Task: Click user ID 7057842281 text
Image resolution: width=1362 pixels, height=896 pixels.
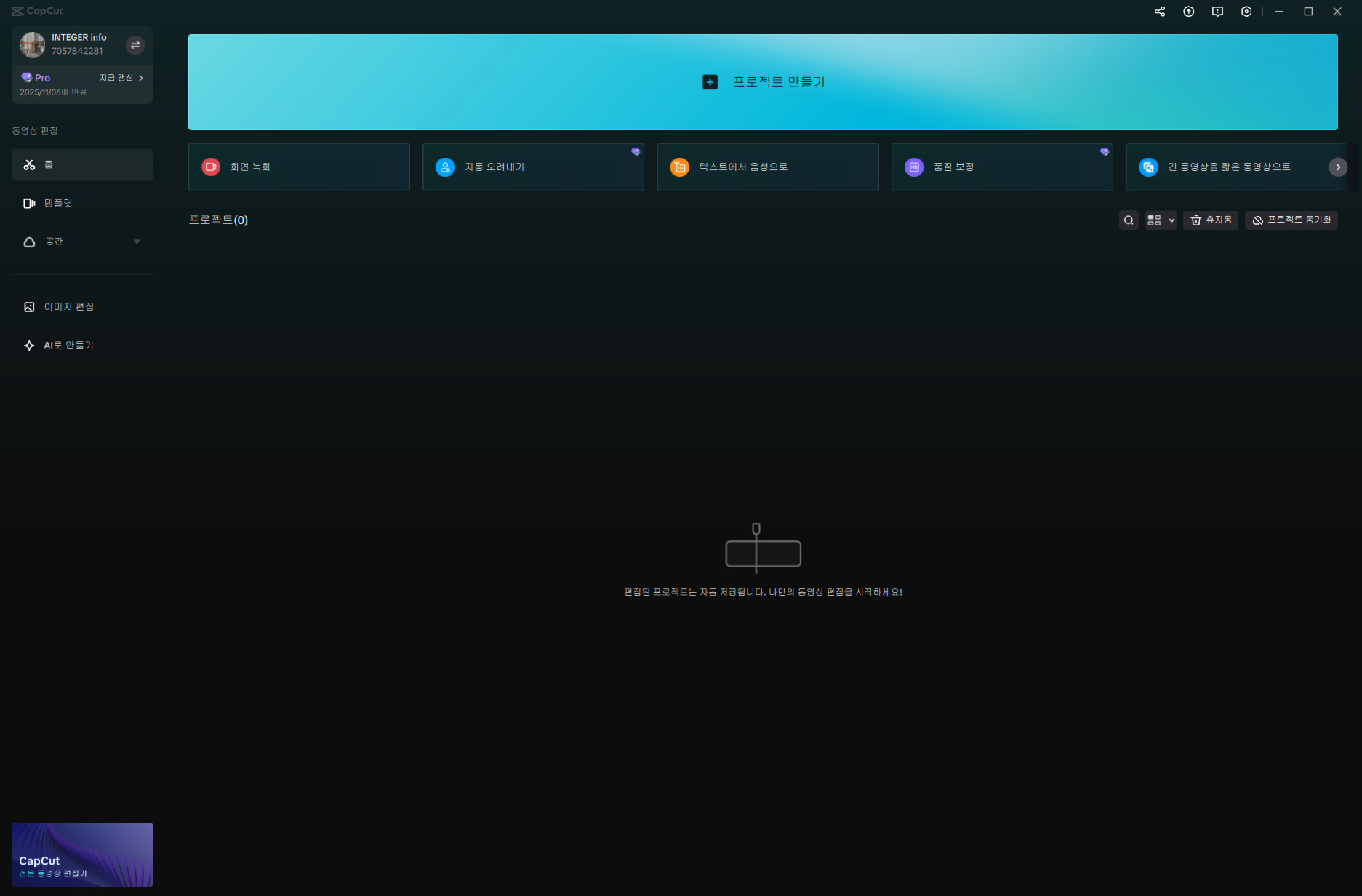Action: (77, 52)
